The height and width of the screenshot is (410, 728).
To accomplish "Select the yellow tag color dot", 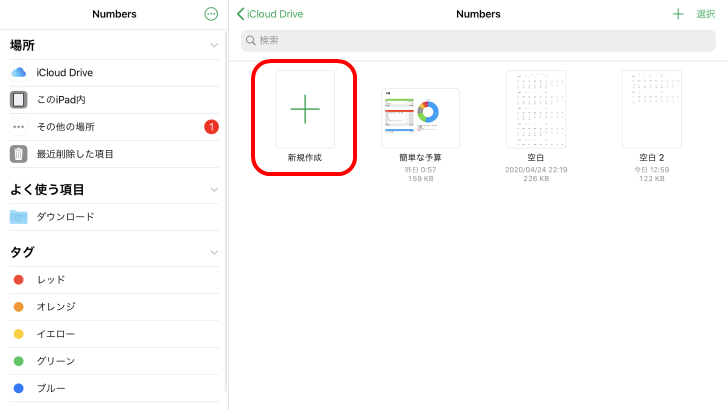I will [19, 334].
